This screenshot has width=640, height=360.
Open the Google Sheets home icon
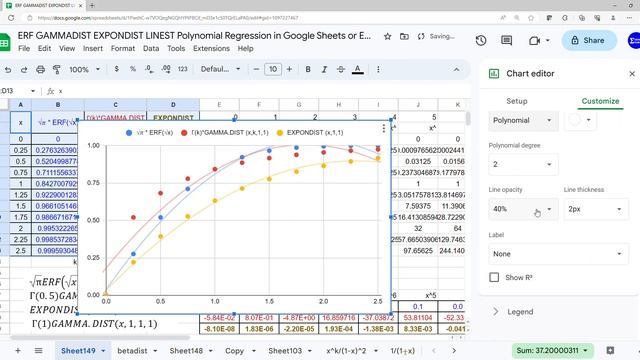pyautogui.click(x=5, y=42)
